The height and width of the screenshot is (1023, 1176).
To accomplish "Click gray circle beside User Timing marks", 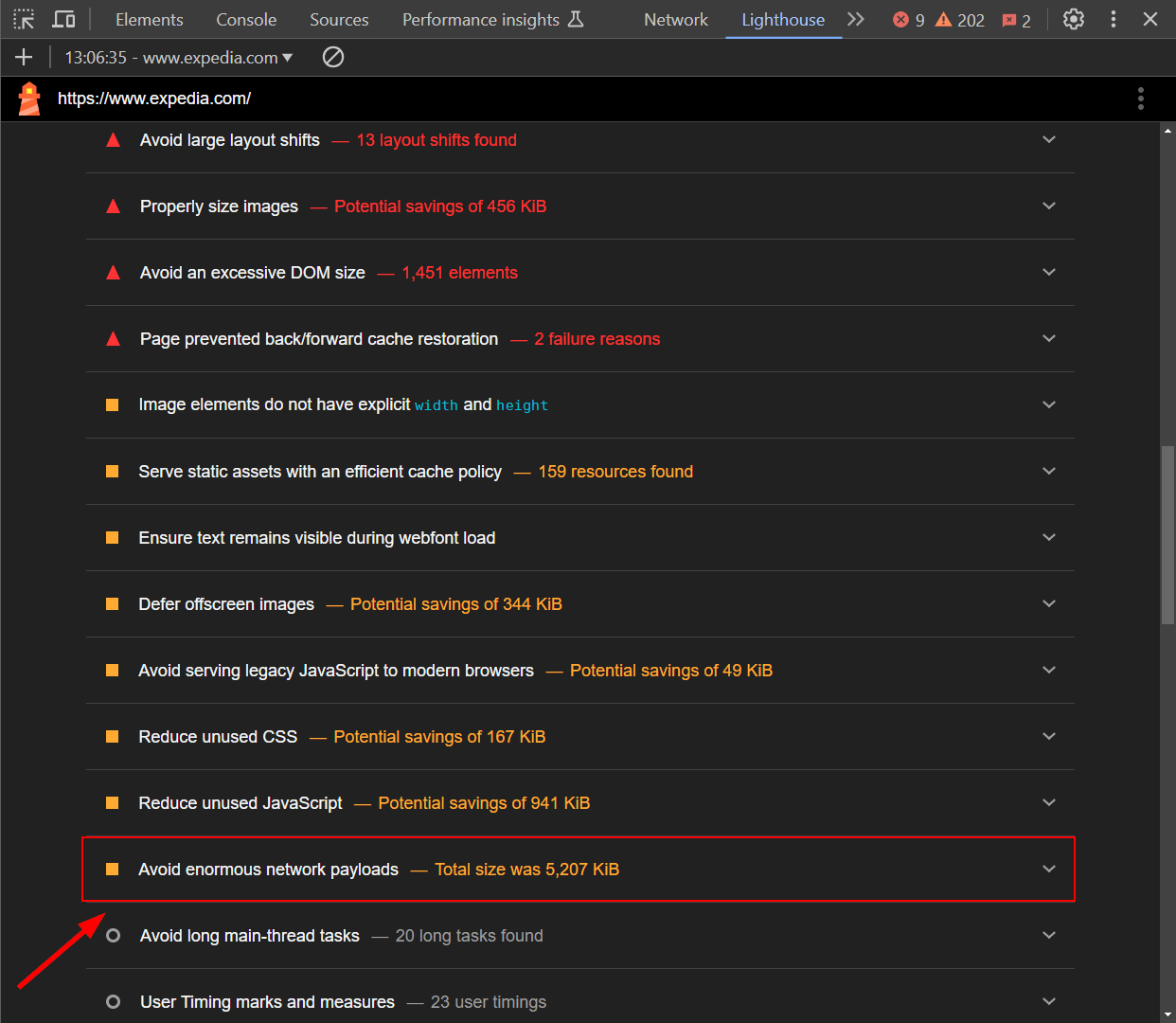I will pyautogui.click(x=114, y=1002).
